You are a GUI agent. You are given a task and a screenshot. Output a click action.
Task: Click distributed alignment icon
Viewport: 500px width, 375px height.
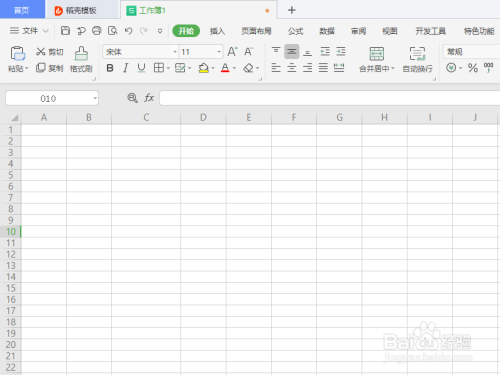pyautogui.click(x=339, y=68)
